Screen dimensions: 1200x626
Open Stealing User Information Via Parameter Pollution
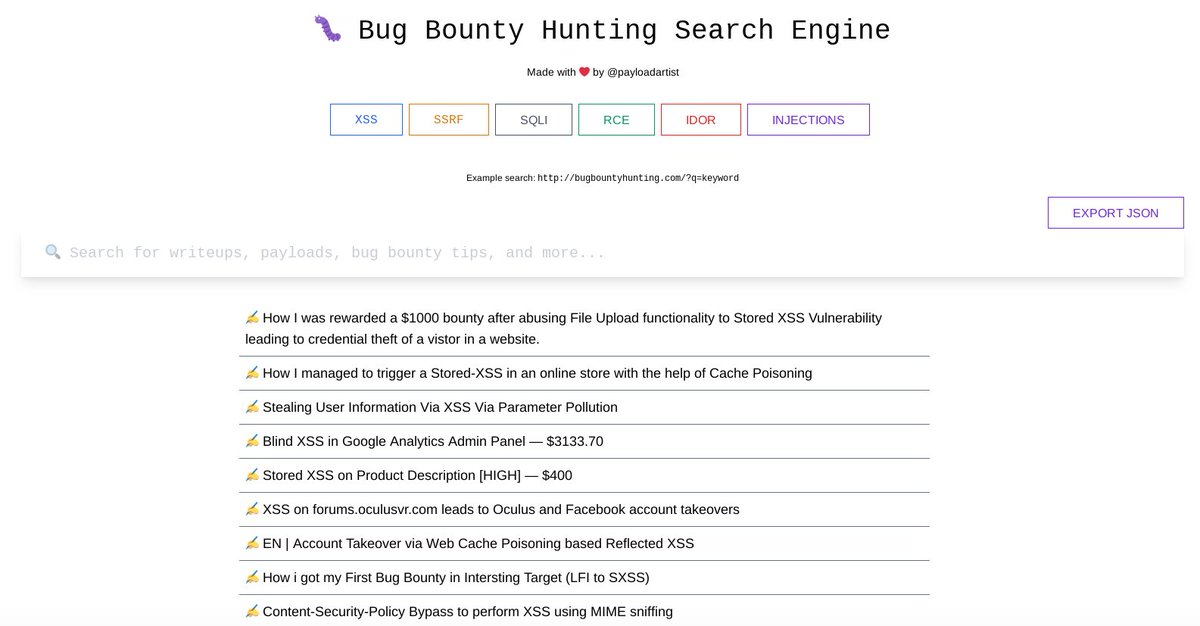[440, 407]
